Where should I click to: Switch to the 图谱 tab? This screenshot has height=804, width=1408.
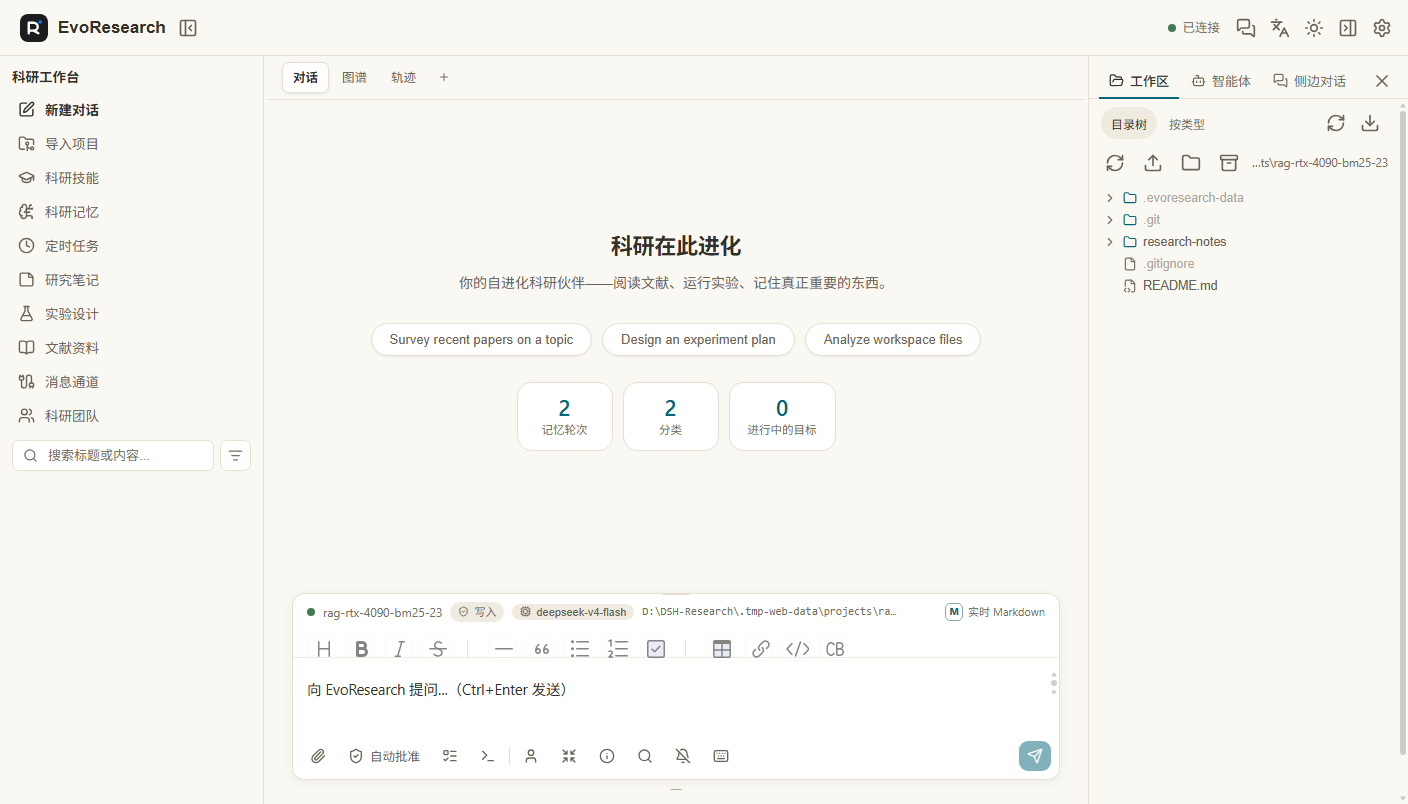(x=354, y=77)
